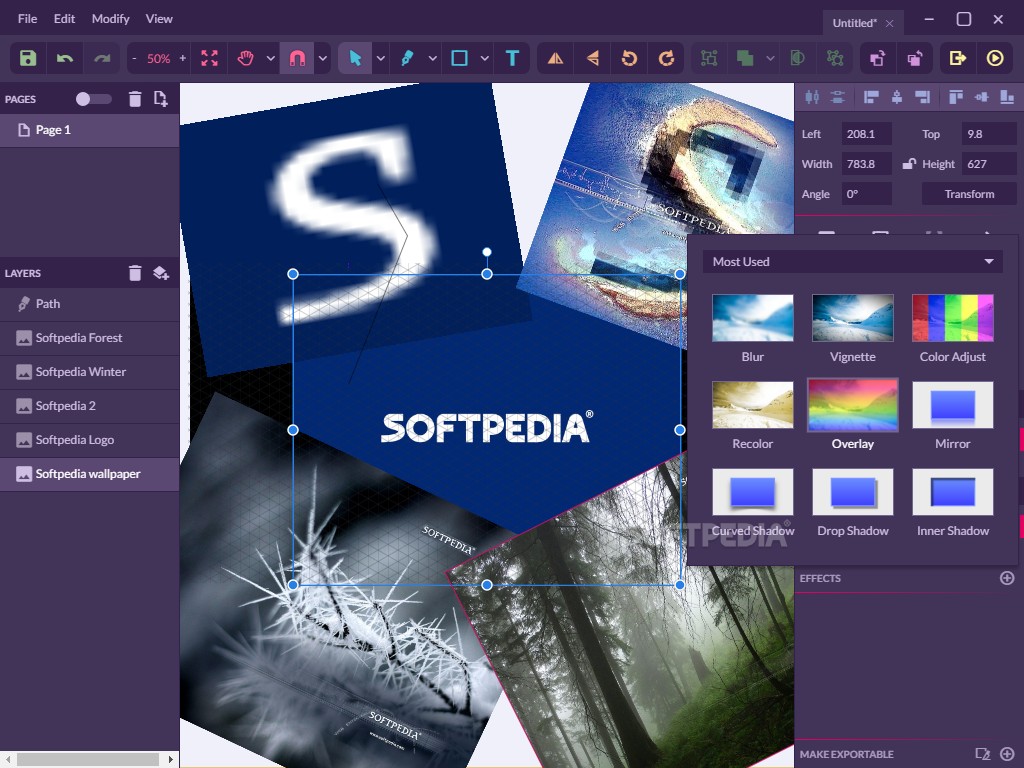Click the Angle value field

tap(867, 194)
